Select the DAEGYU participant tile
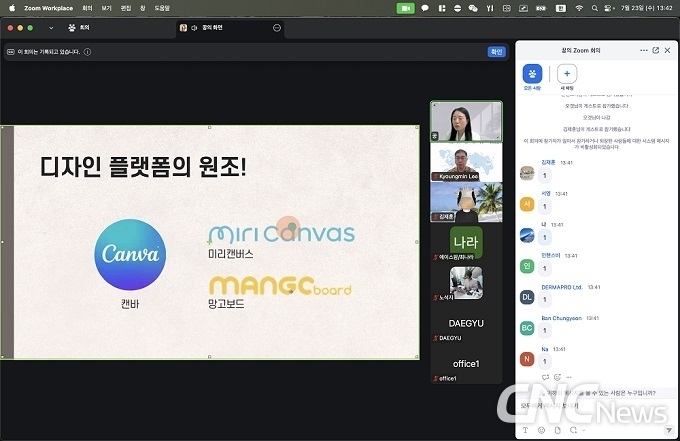The image size is (680, 441). (466, 323)
